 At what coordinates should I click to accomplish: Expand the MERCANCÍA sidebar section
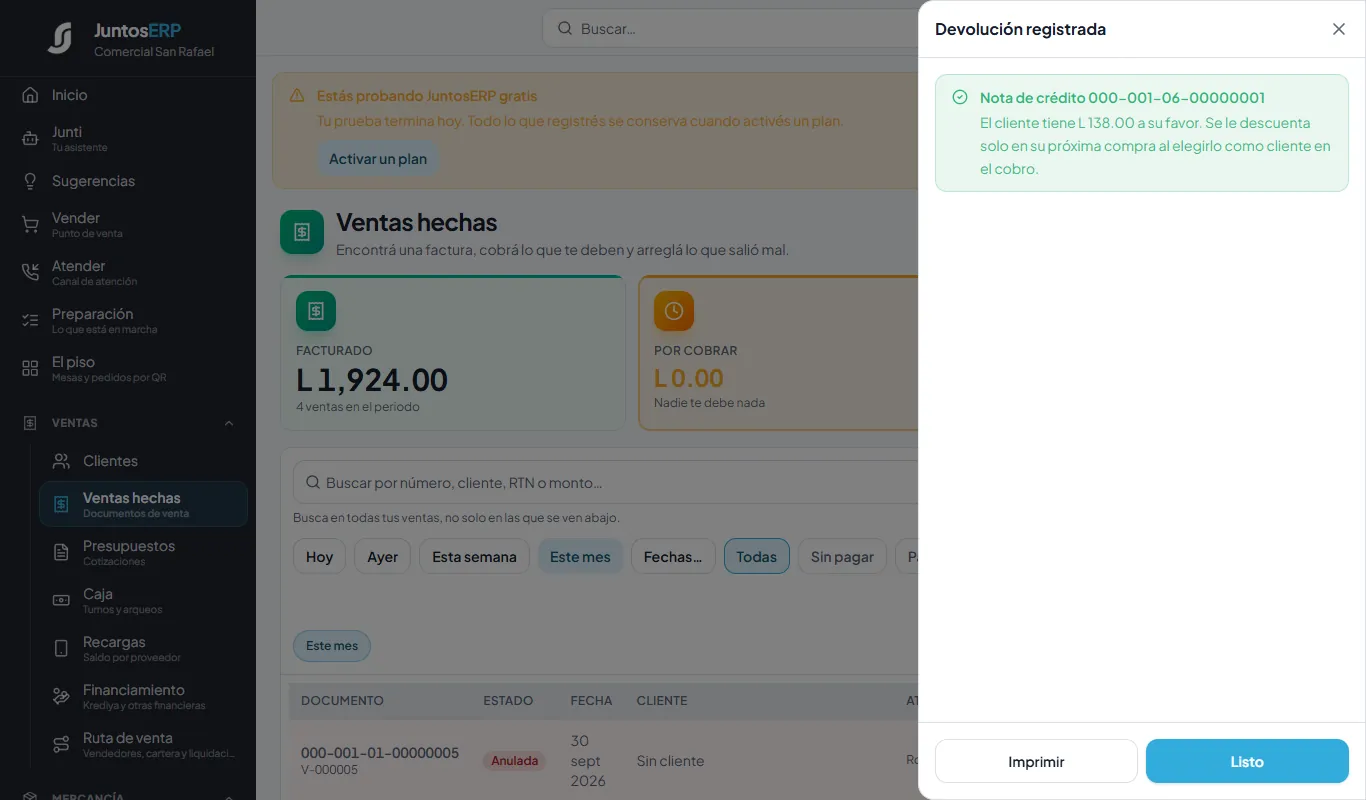[x=229, y=797]
